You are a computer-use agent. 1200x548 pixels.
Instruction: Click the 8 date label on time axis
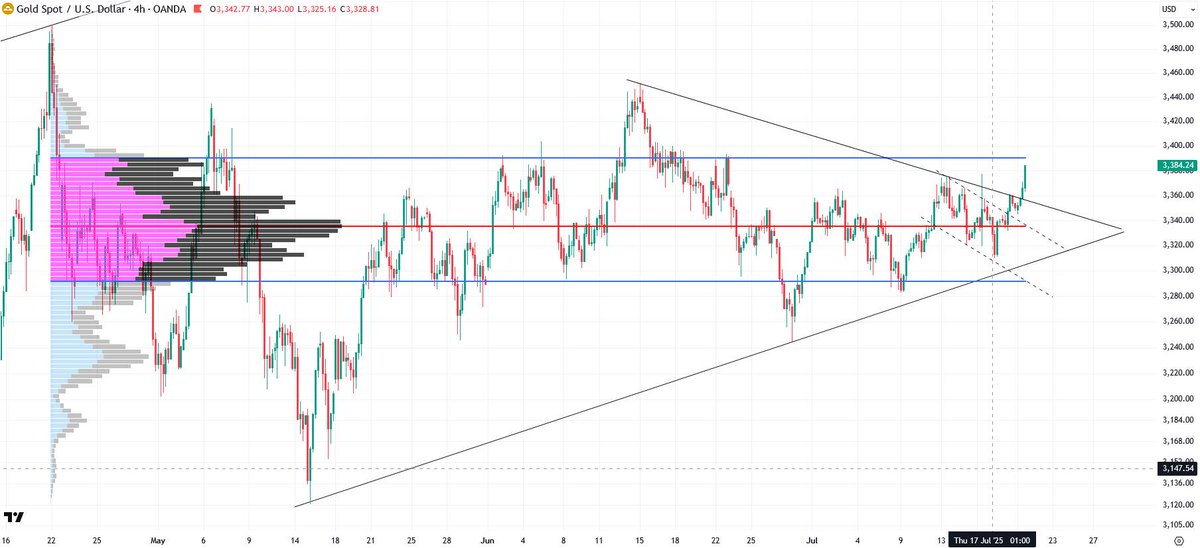tap(564, 539)
